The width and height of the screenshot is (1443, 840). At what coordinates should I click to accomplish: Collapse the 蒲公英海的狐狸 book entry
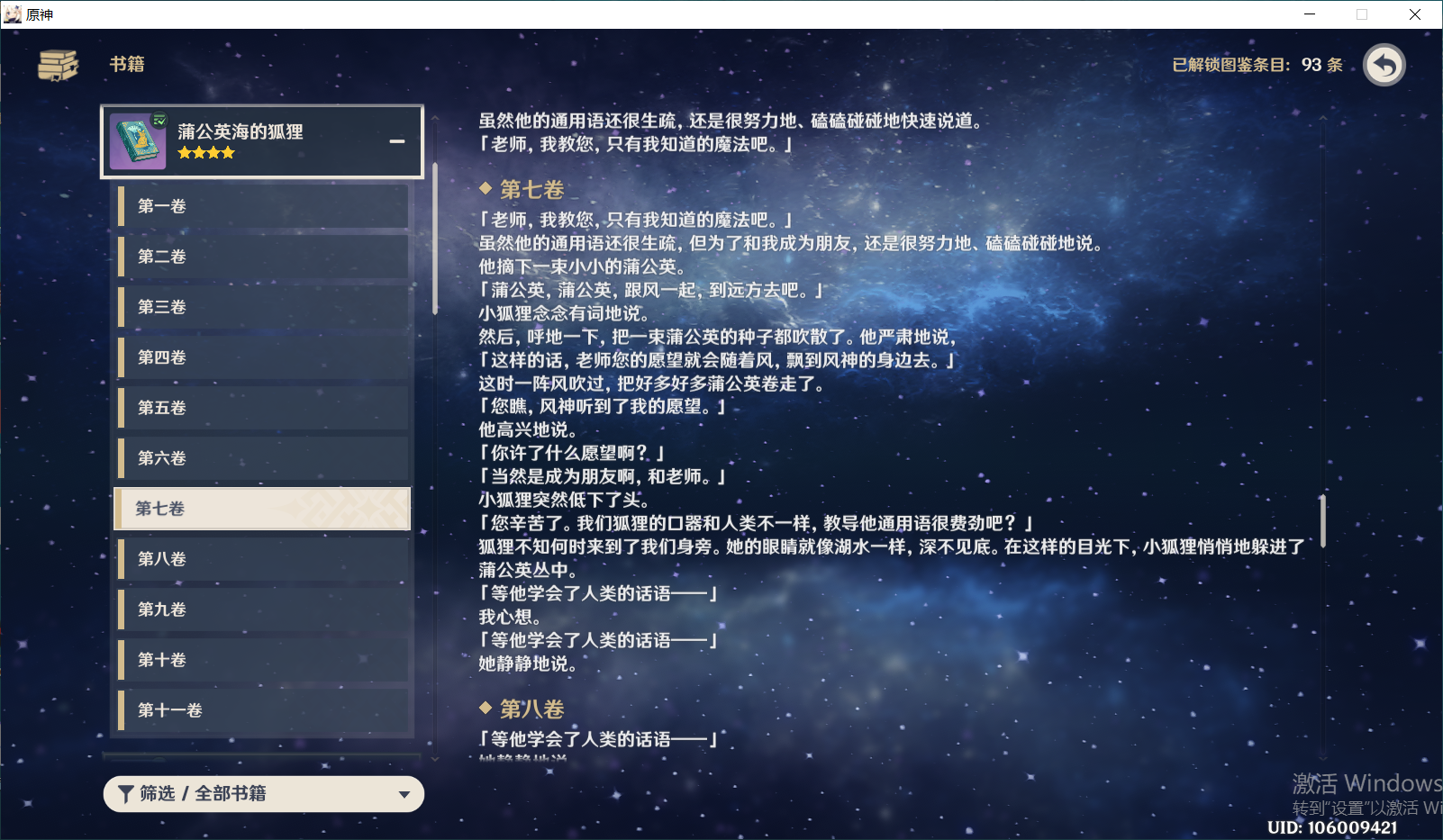point(262,141)
